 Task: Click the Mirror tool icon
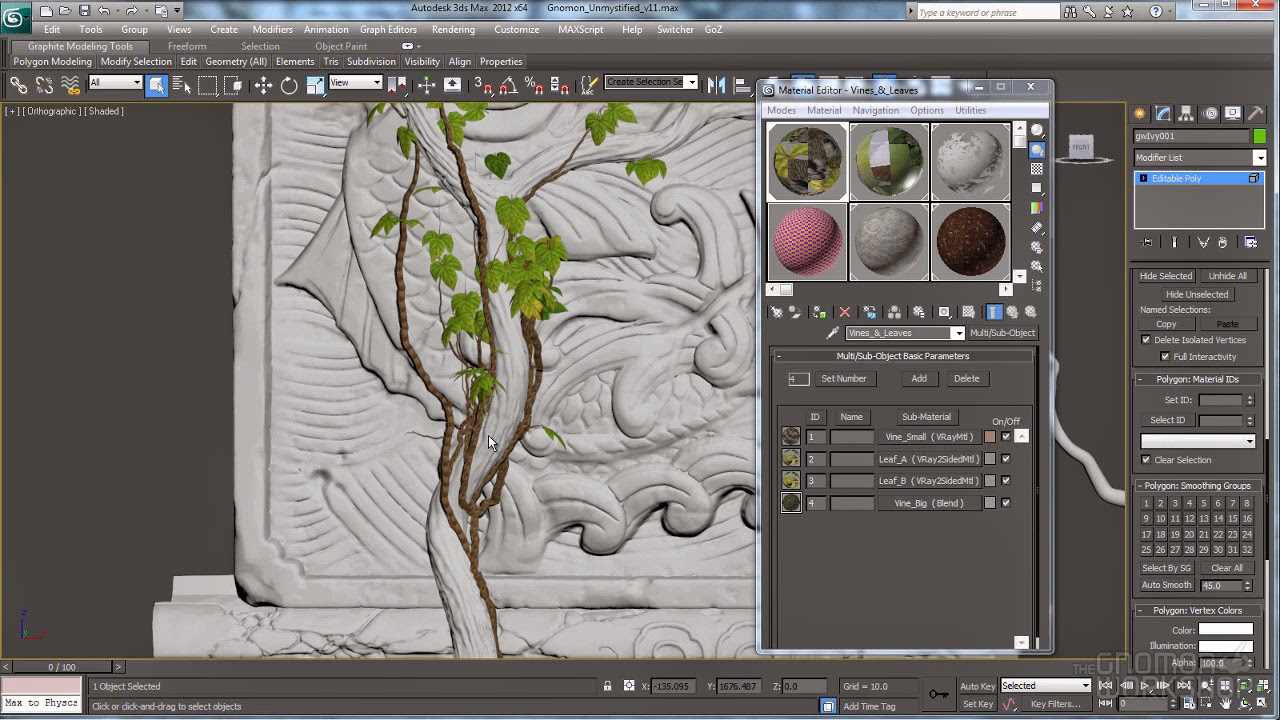pos(716,86)
